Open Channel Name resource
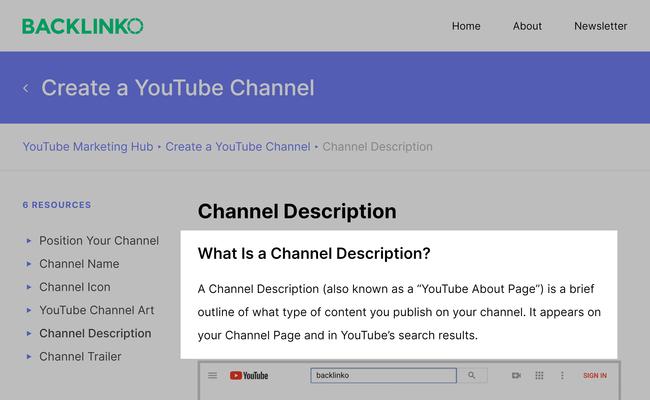 (79, 264)
